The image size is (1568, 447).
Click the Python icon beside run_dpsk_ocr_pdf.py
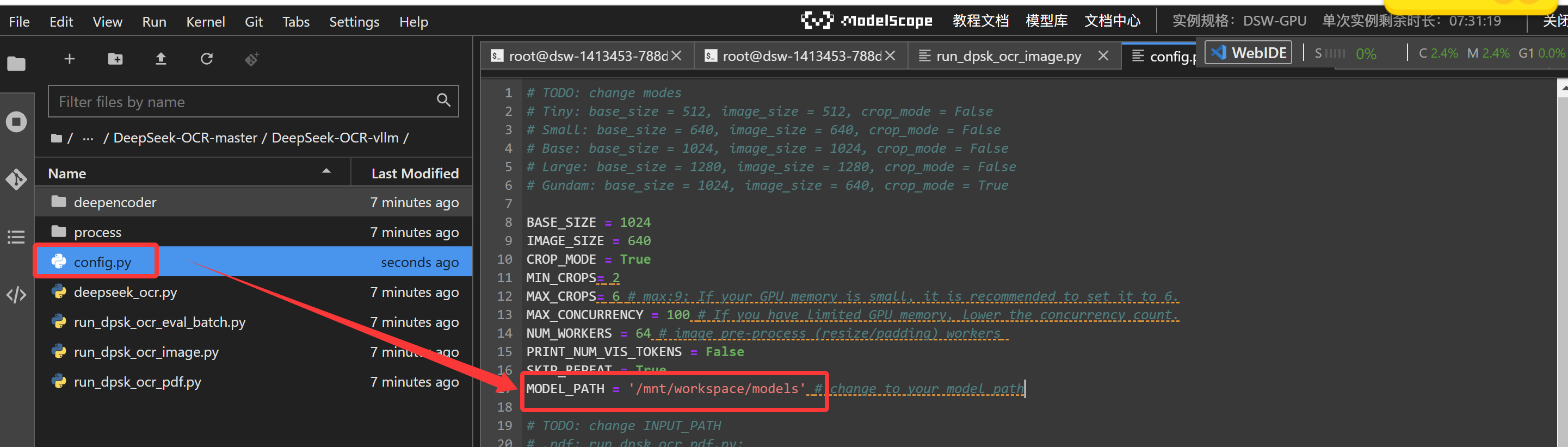coord(59,381)
